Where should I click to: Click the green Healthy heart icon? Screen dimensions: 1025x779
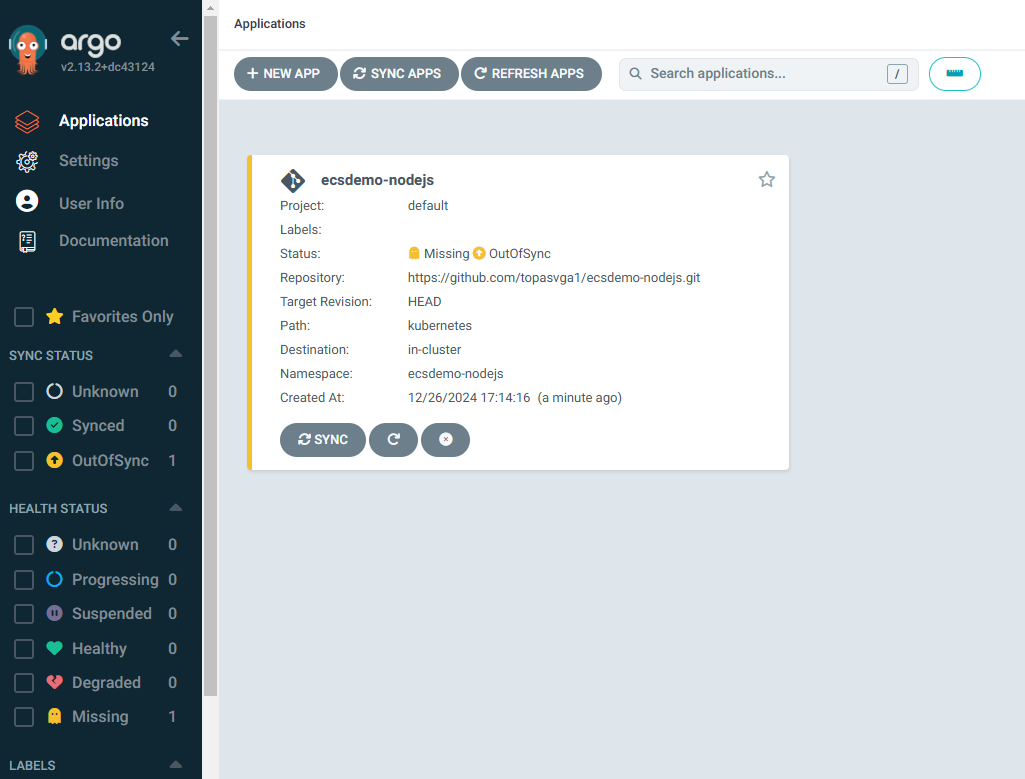(x=55, y=648)
